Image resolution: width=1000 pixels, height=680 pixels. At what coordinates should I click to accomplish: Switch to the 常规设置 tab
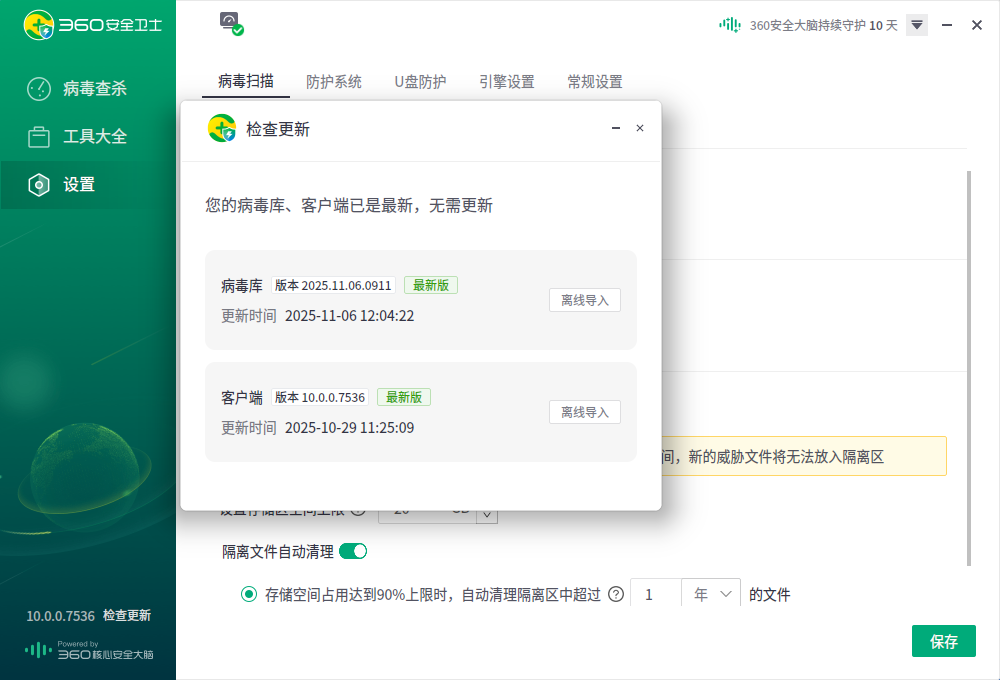[595, 82]
